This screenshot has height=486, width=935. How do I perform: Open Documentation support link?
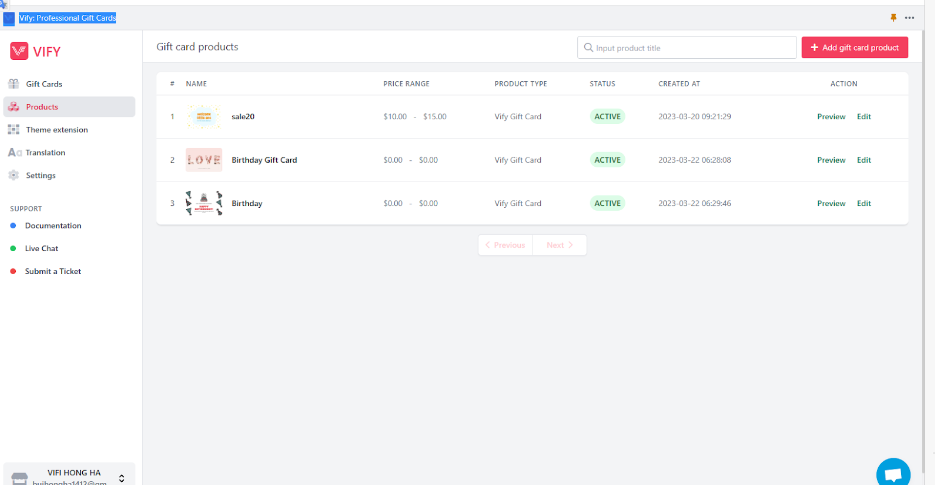tap(53, 226)
